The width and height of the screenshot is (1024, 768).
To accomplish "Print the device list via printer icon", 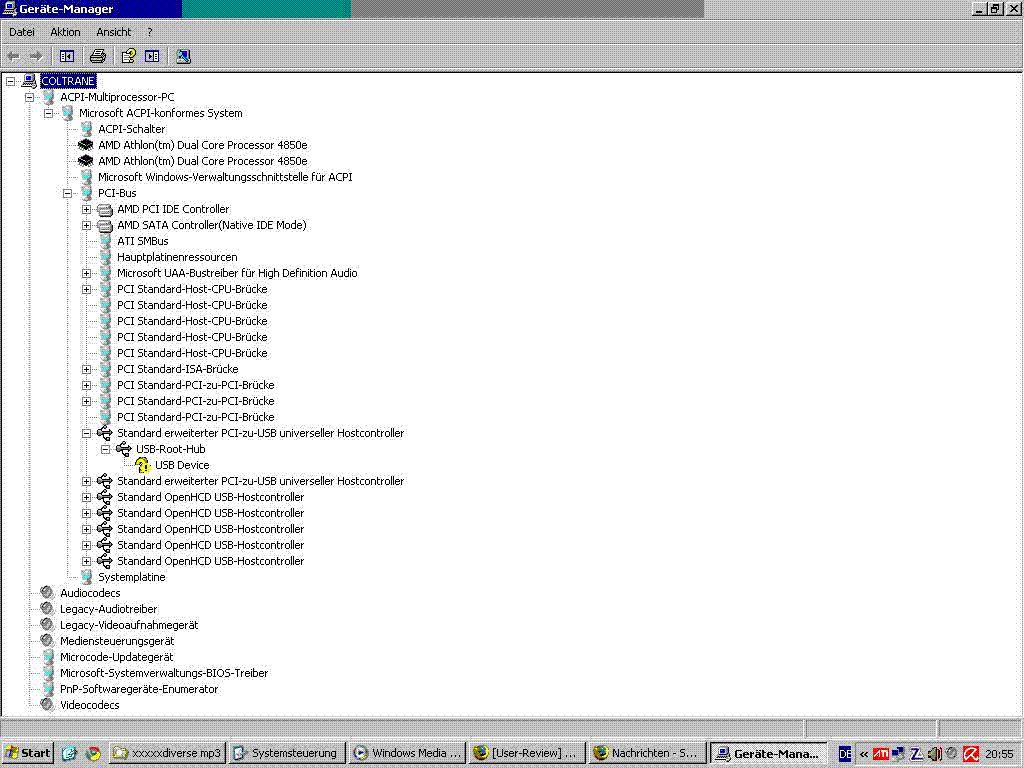I will click(98, 56).
